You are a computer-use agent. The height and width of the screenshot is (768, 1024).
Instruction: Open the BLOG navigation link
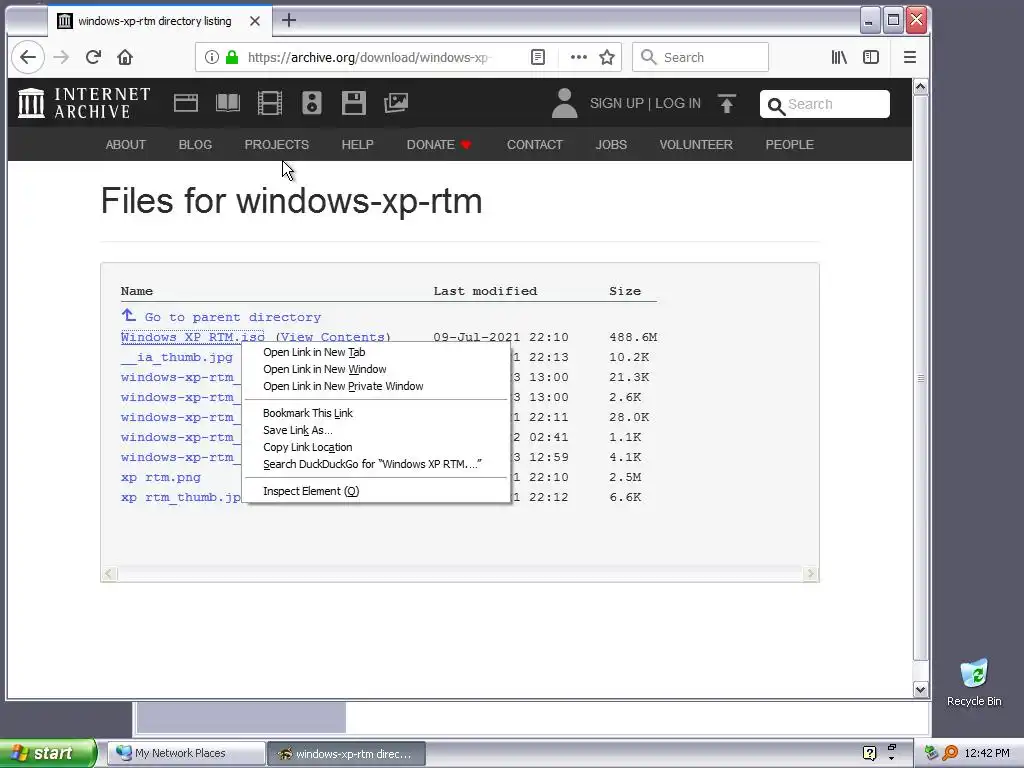tap(195, 144)
